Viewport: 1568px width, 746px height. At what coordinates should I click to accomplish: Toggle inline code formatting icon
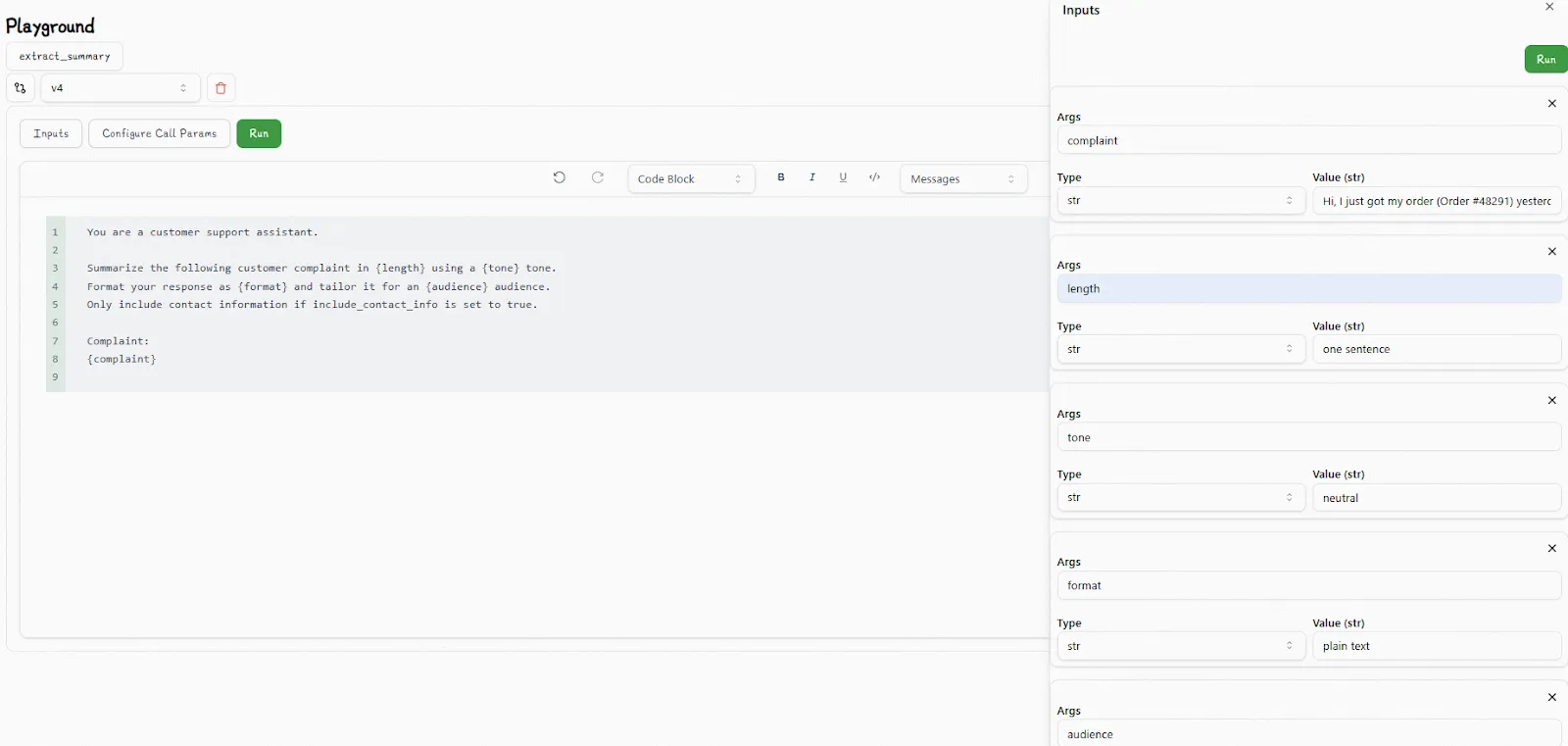pyautogui.click(x=874, y=177)
